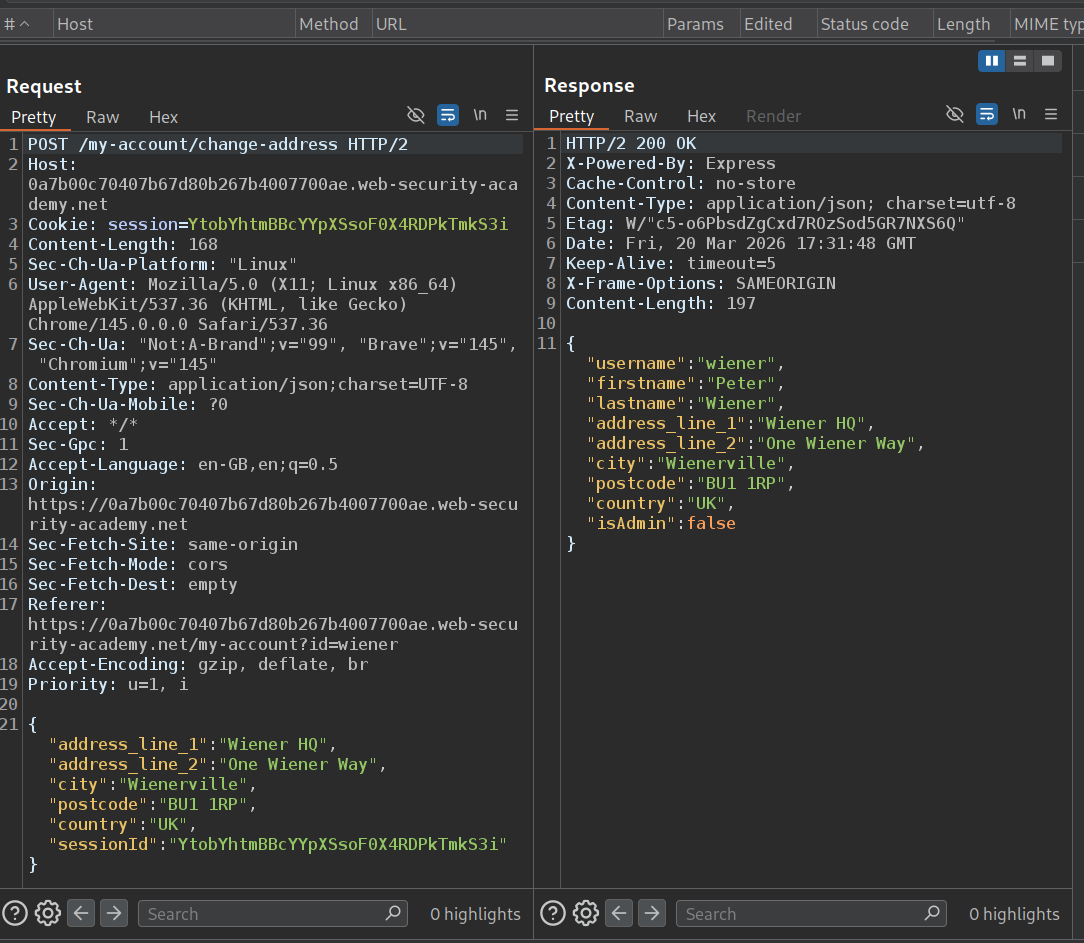
Task: Go to previous match in Request search
Action: point(81,913)
